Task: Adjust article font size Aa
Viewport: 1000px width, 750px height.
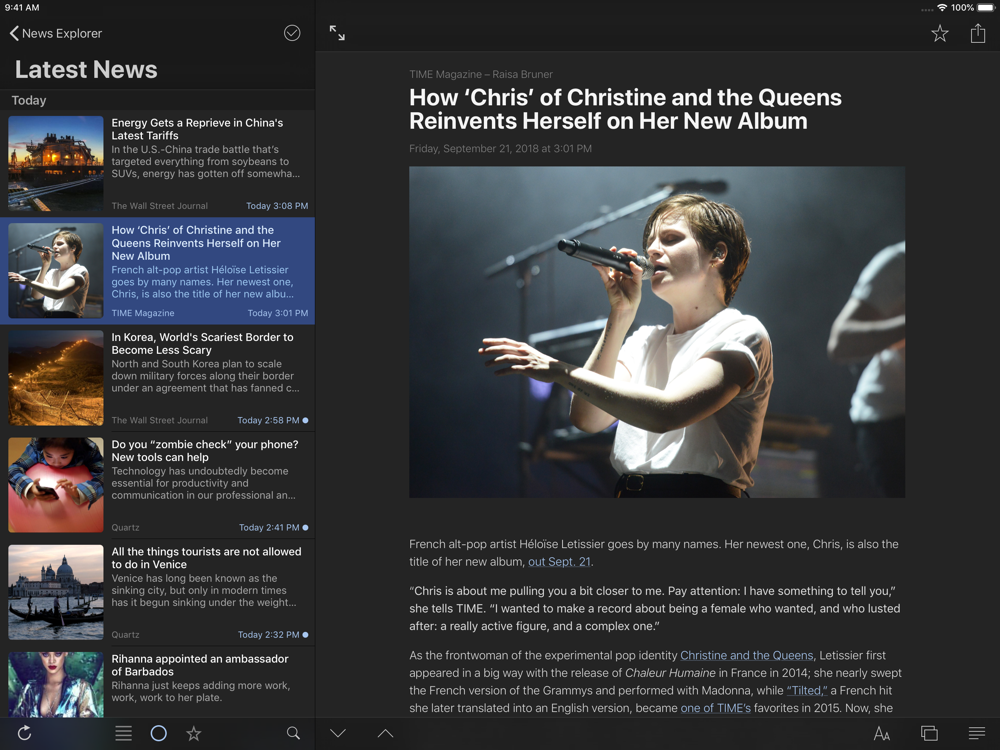Action: [882, 733]
